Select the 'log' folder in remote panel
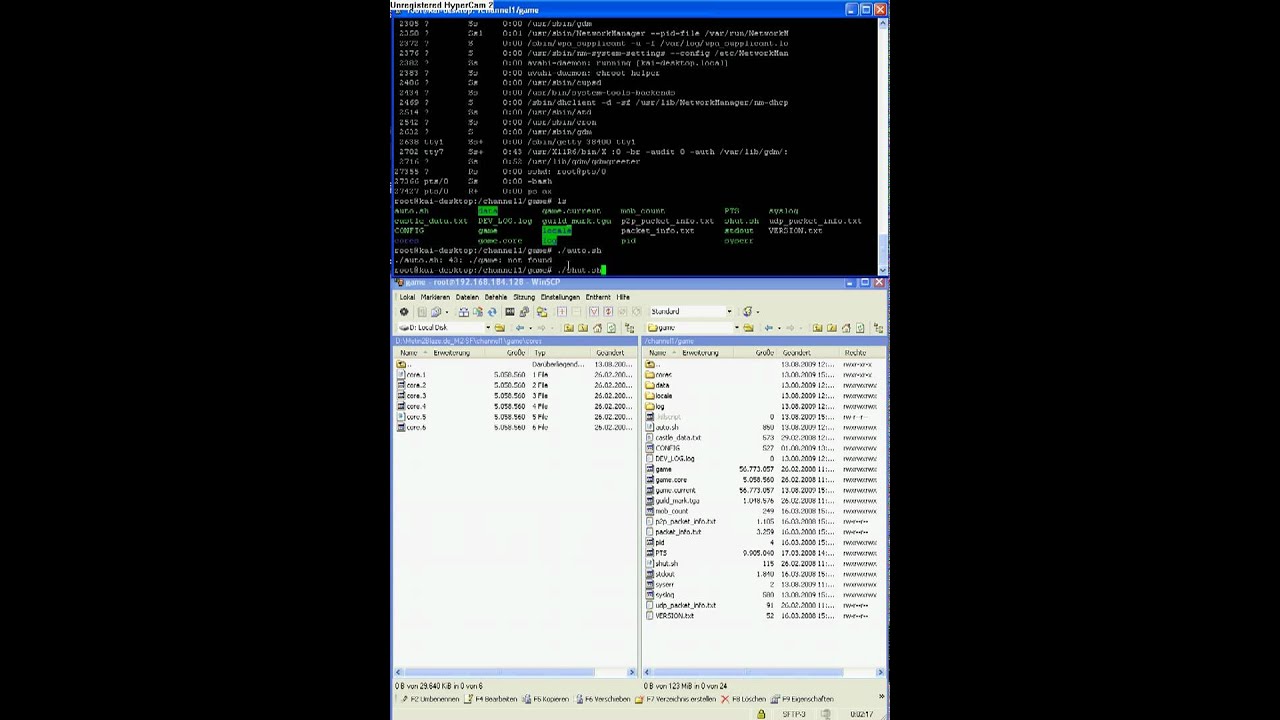 pos(656,406)
